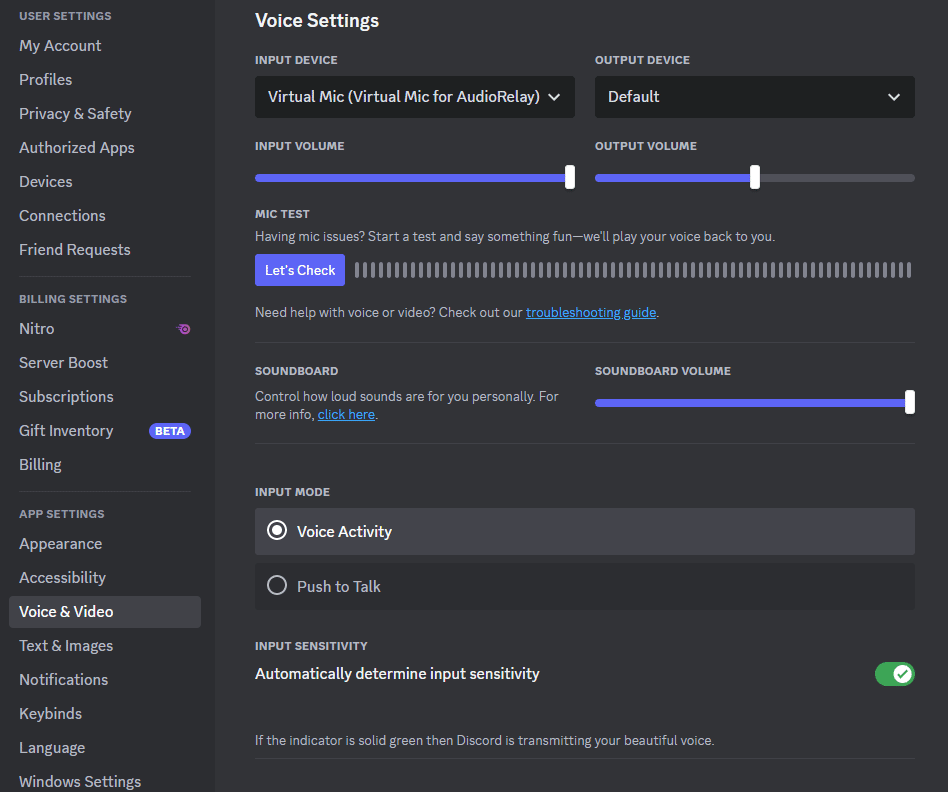Toggle automatic input sensitivity switch

coord(895,674)
